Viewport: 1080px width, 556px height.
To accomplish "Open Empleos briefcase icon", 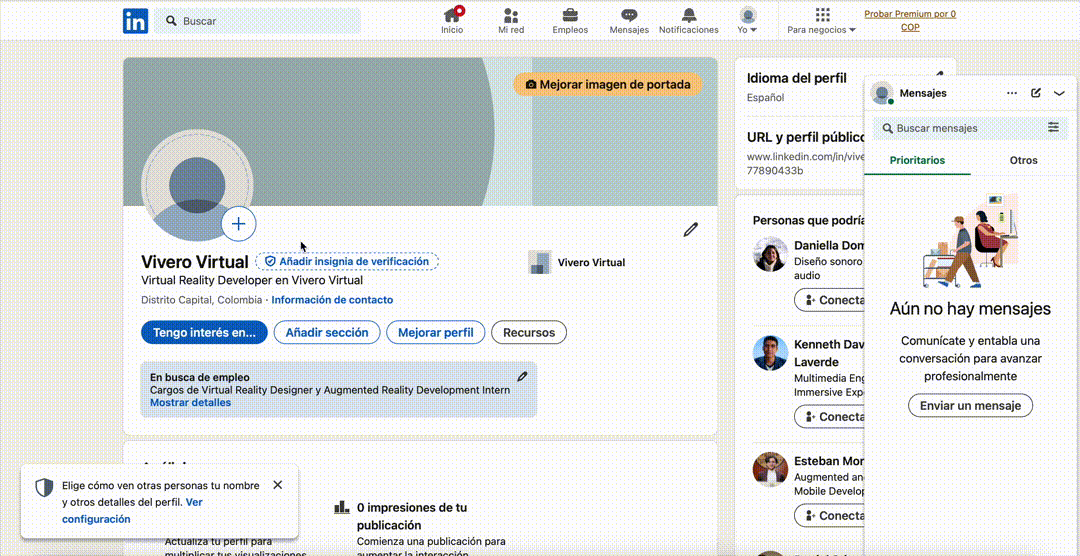I will point(570,21).
